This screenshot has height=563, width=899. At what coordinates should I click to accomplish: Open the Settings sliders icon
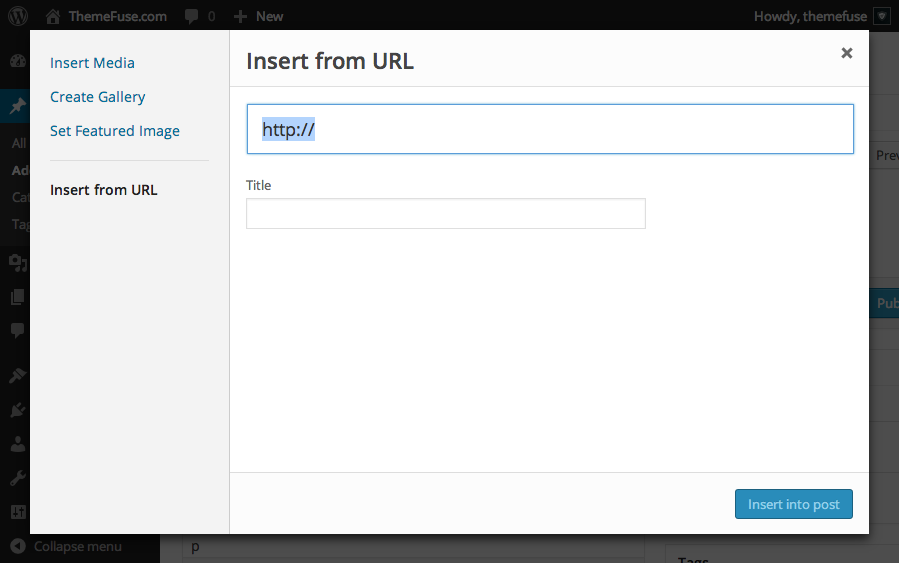point(18,512)
